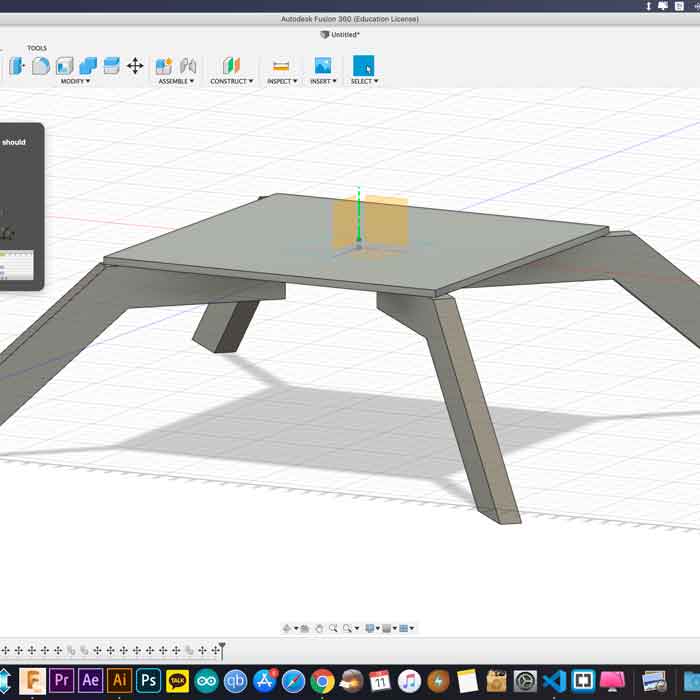Activate the Select tool icon
700x700 pixels.
pos(363,66)
